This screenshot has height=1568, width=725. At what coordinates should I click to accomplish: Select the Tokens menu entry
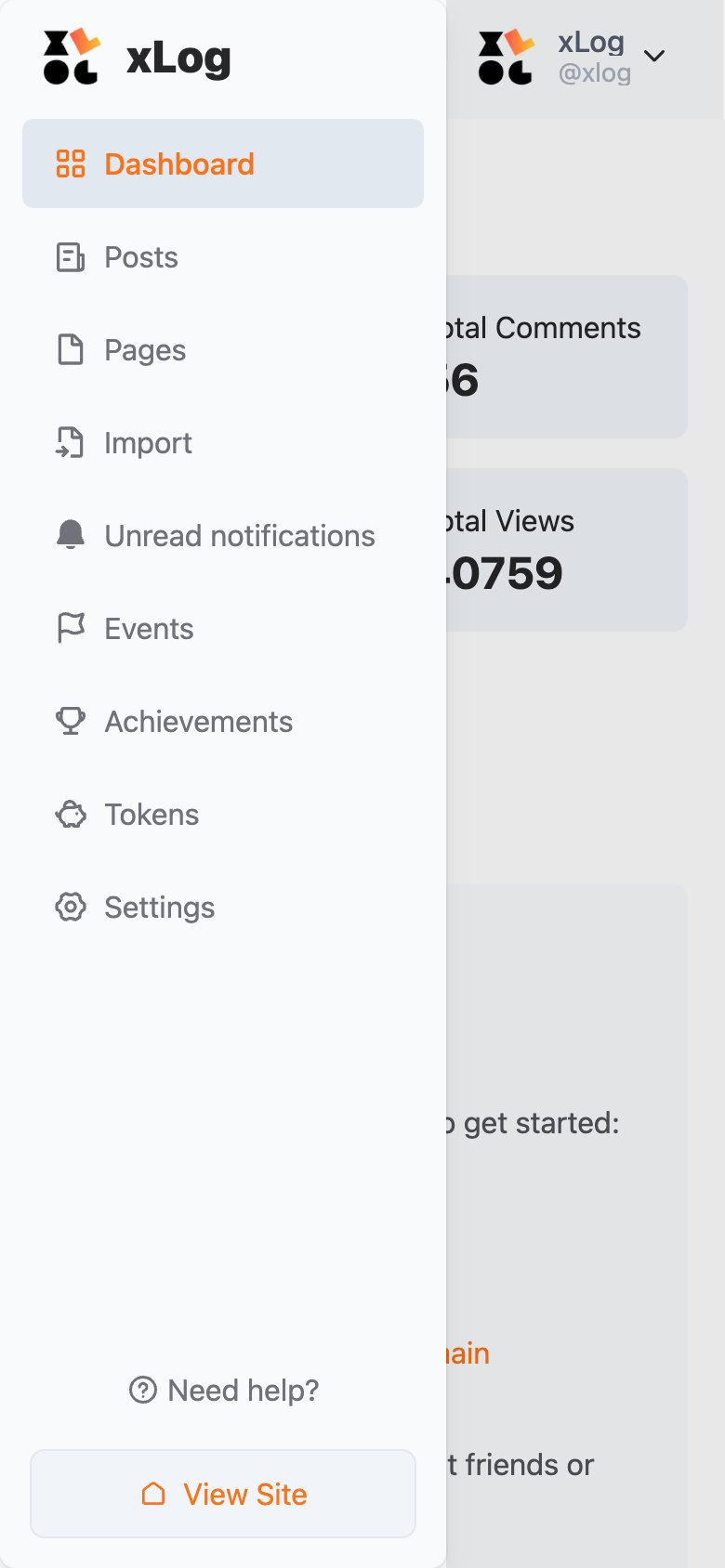point(223,814)
